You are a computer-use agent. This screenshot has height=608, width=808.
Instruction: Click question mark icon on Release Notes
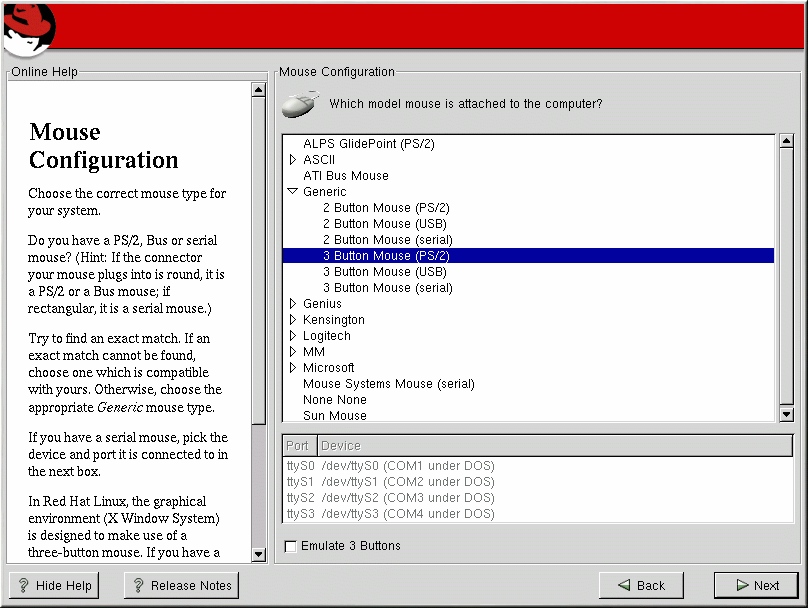138,585
